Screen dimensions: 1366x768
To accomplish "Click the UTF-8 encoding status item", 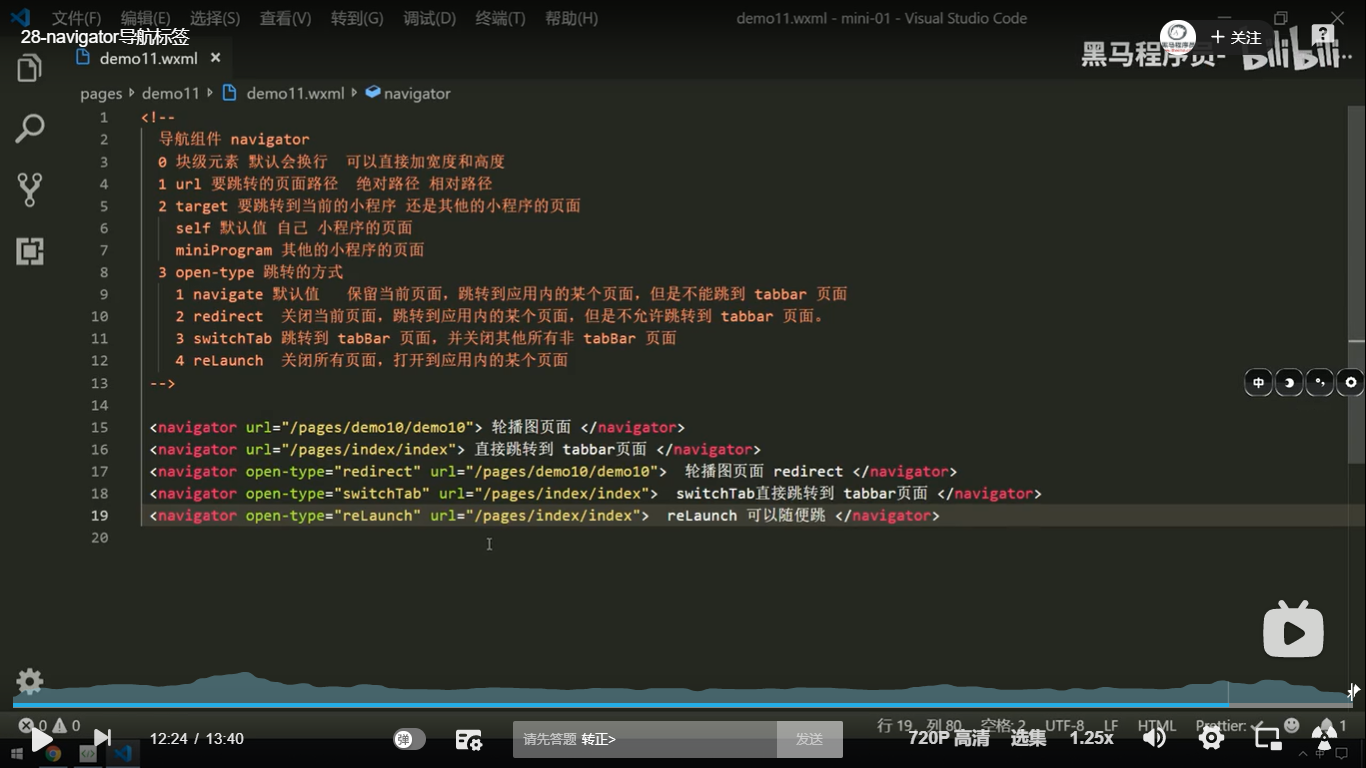I will point(1064,726).
